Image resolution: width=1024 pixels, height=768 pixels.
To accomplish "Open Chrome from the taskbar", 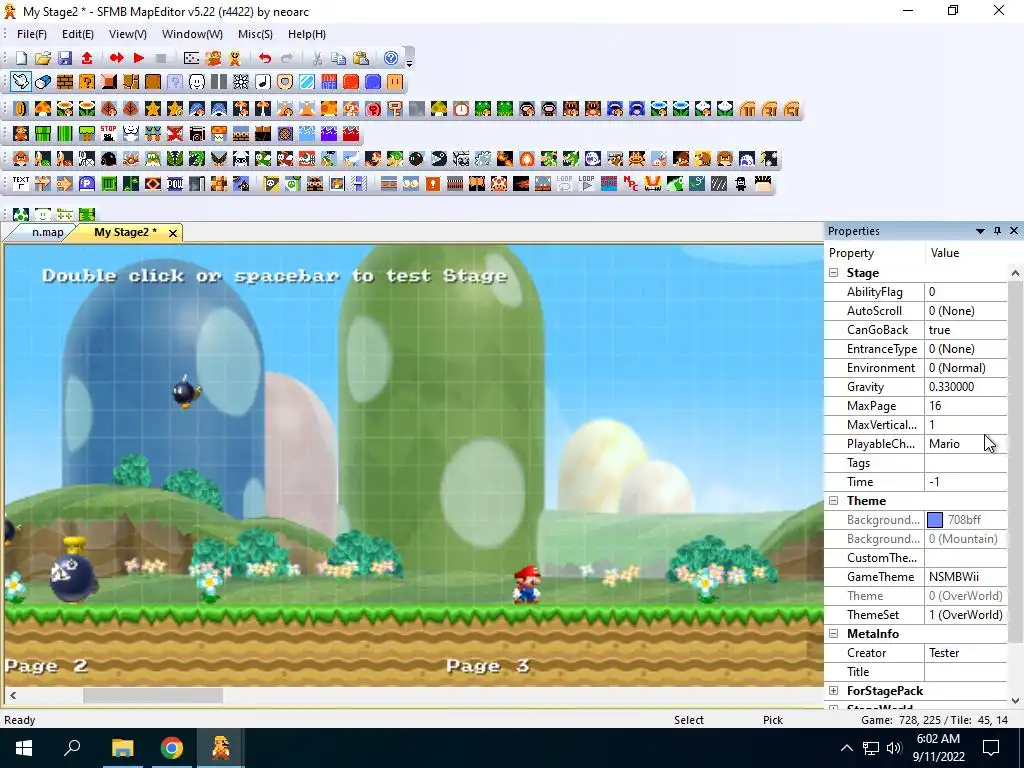I will pyautogui.click(x=172, y=748).
